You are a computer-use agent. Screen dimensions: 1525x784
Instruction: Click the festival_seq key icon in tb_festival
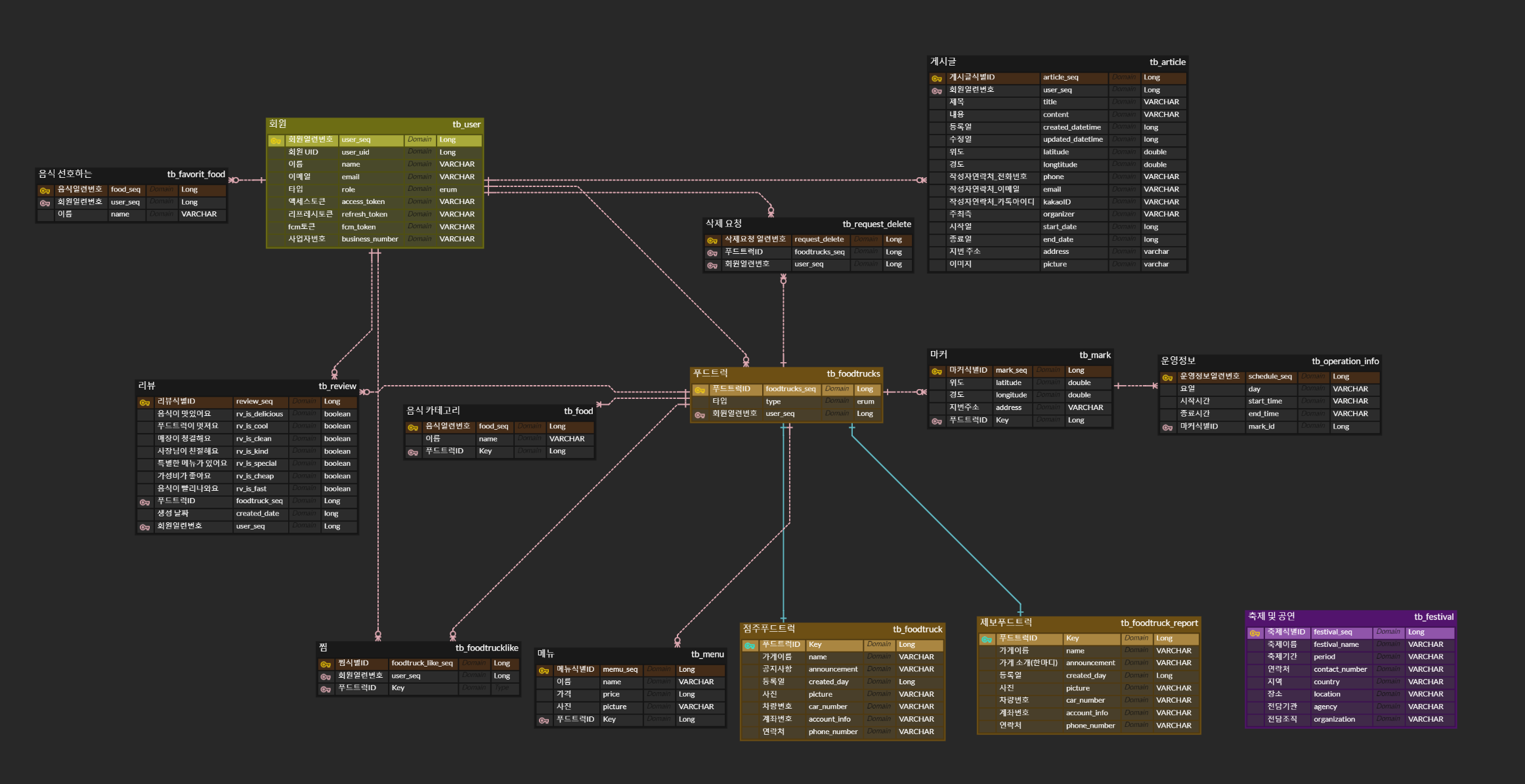(1255, 633)
